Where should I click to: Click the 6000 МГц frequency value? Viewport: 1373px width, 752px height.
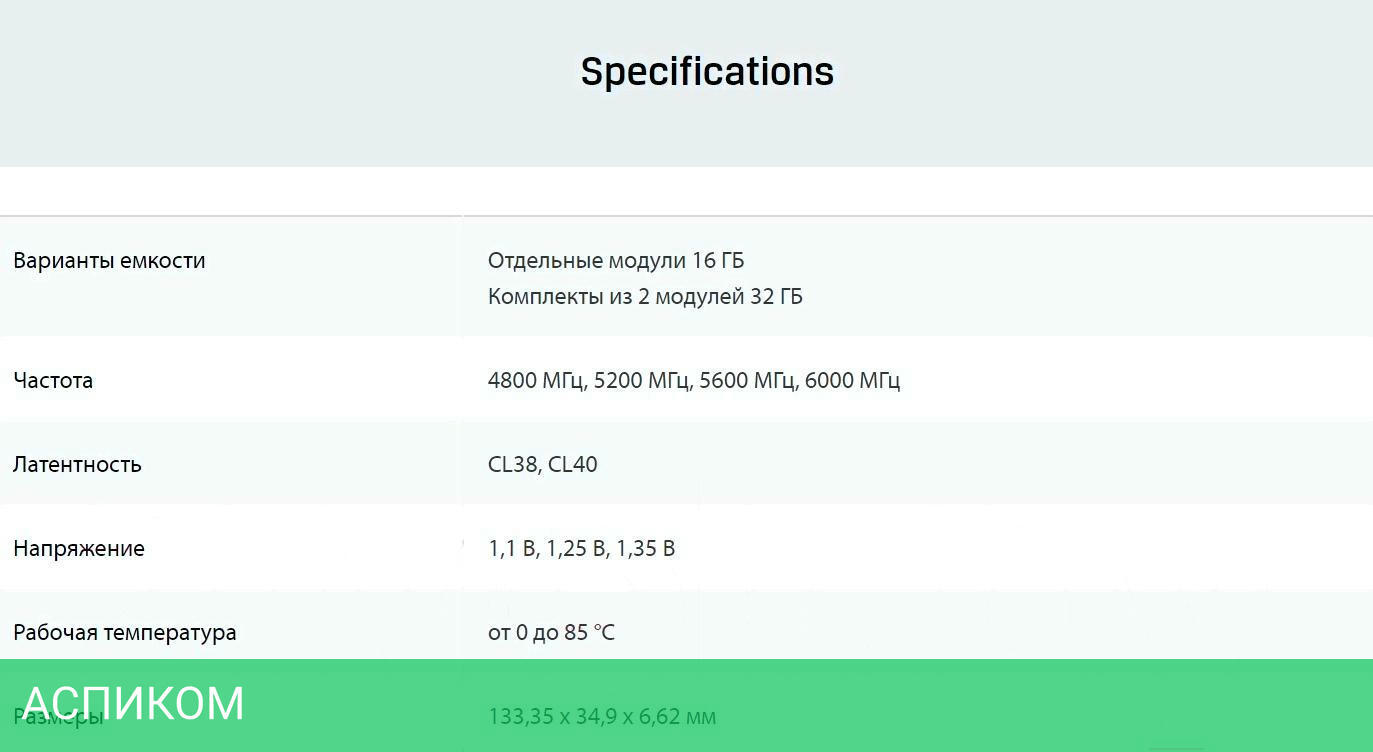[x=852, y=381]
